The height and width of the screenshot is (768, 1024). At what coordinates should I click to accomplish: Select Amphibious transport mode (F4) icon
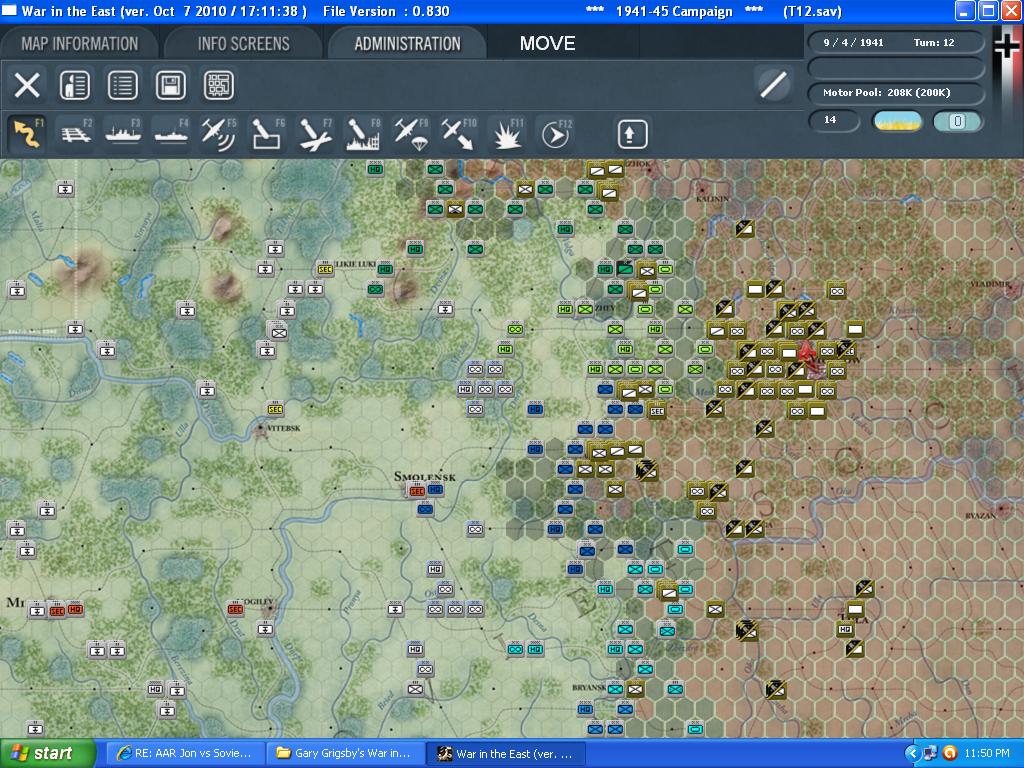170,134
